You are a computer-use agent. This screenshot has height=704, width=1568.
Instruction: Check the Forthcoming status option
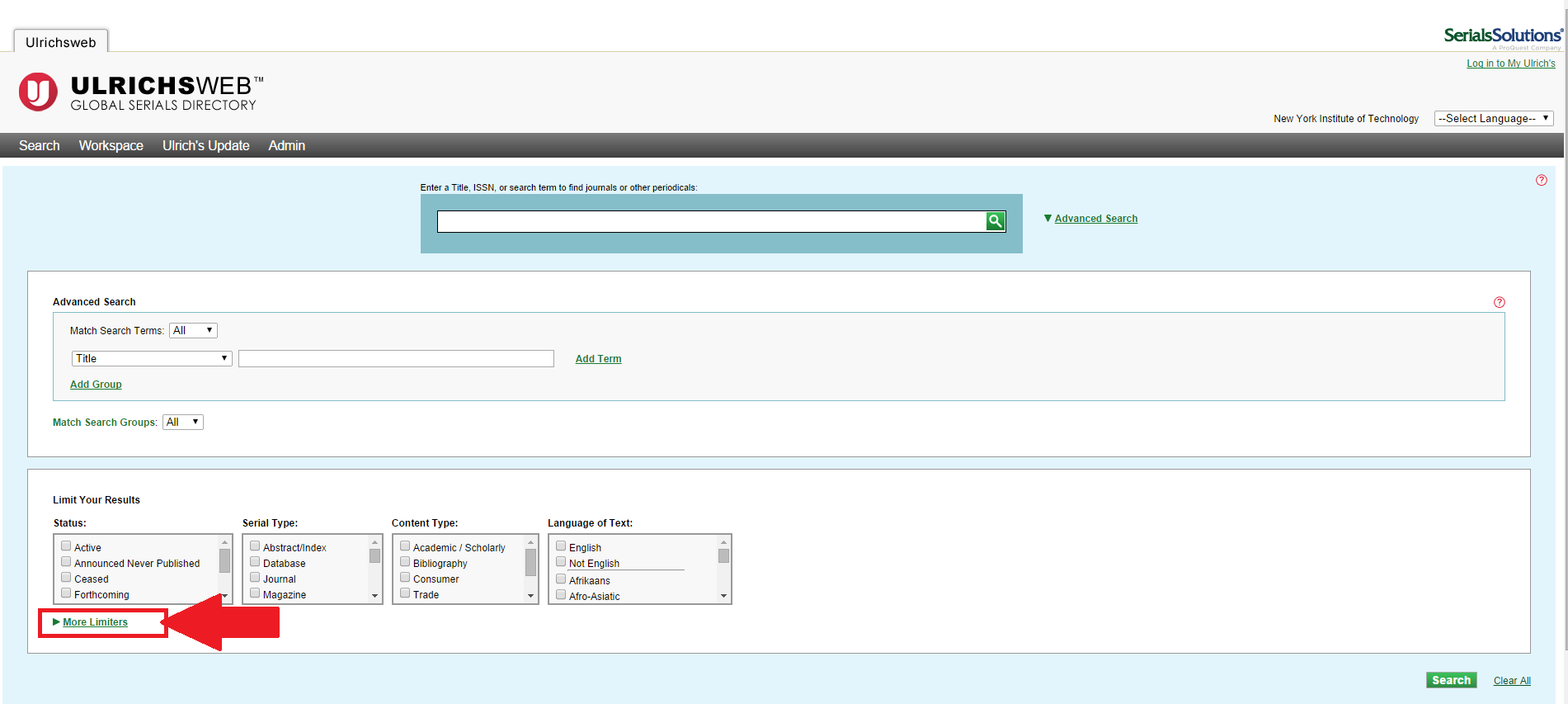(66, 593)
